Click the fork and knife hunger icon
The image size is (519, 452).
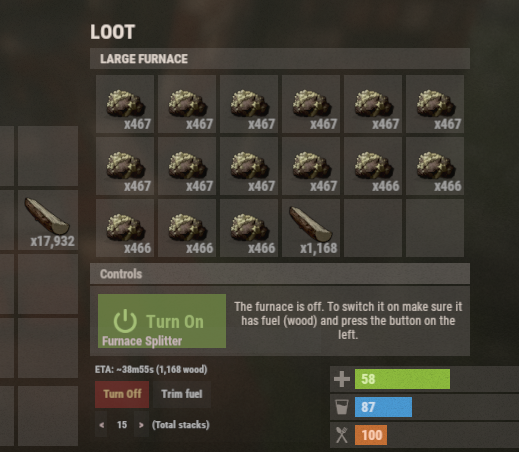pos(342,435)
